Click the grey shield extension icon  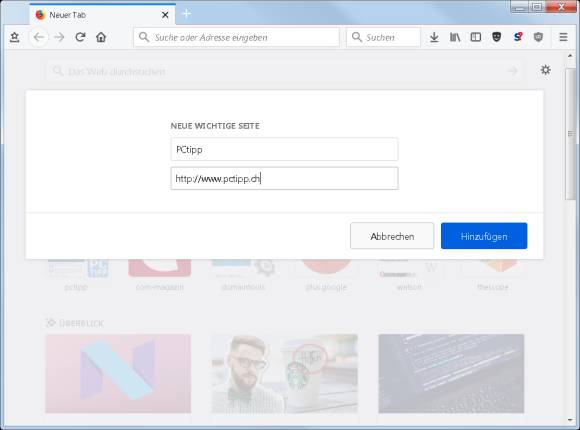pos(538,37)
